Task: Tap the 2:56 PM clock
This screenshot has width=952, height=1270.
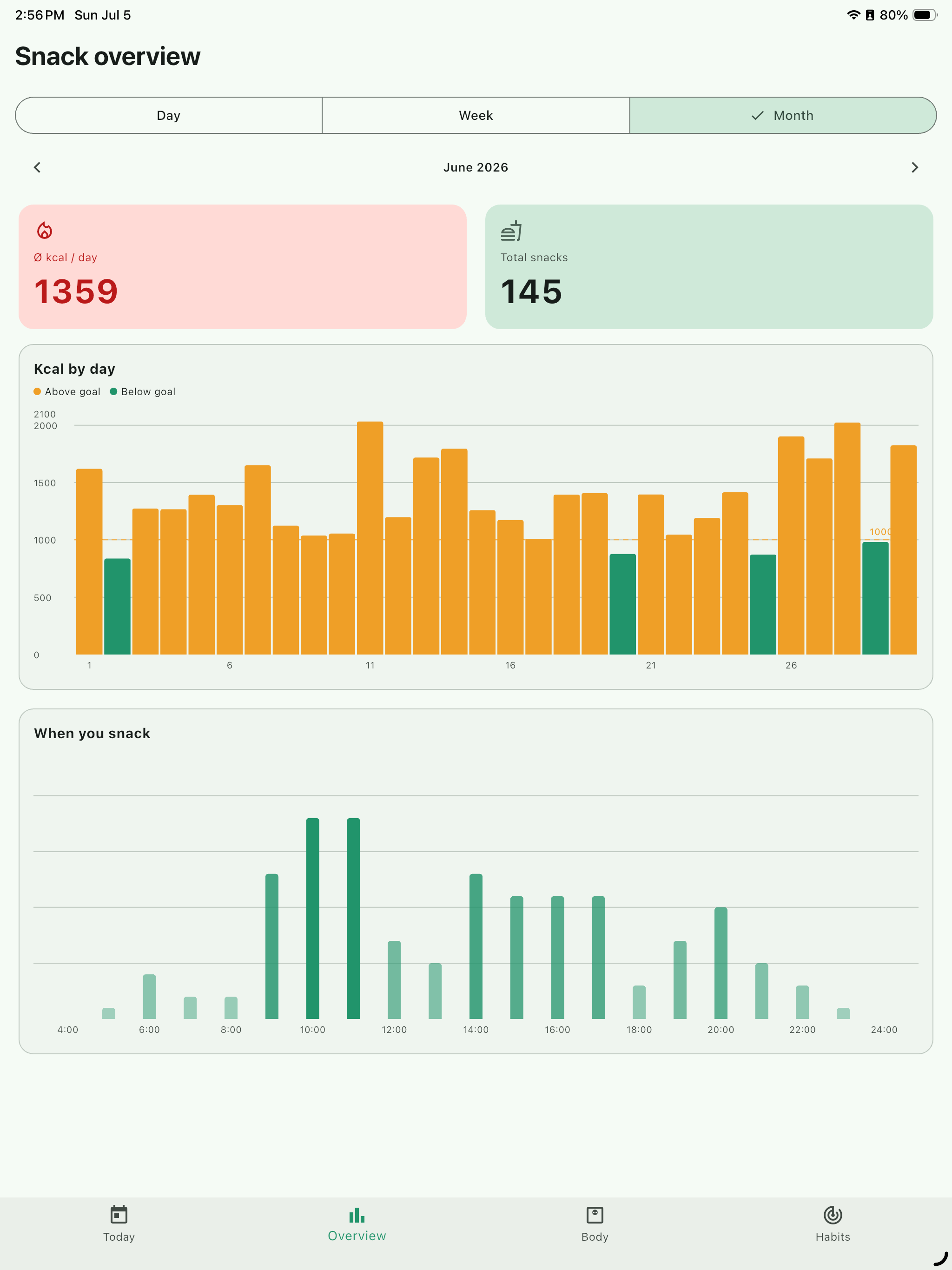Action: tap(40, 15)
